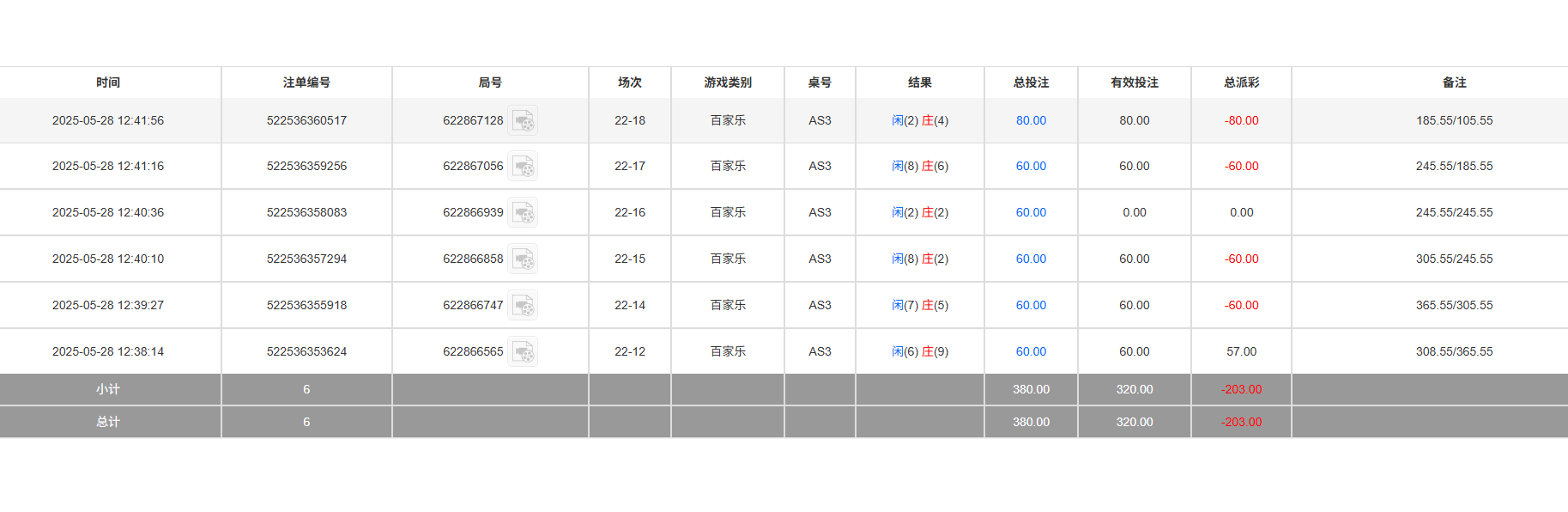Viewport: 1568px width, 512px height.
Task: Click the 闲(6) 庄(9) result cell
Action: [920, 352]
